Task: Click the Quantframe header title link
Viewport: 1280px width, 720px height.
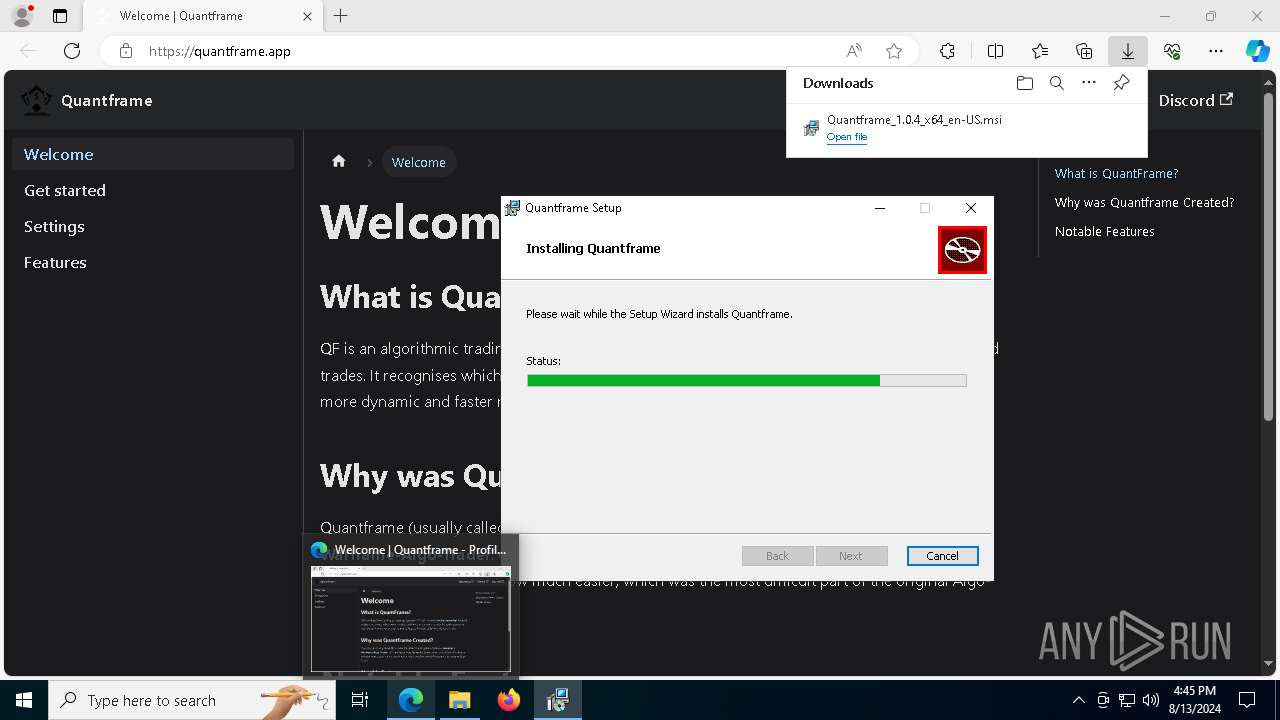Action: coord(106,100)
